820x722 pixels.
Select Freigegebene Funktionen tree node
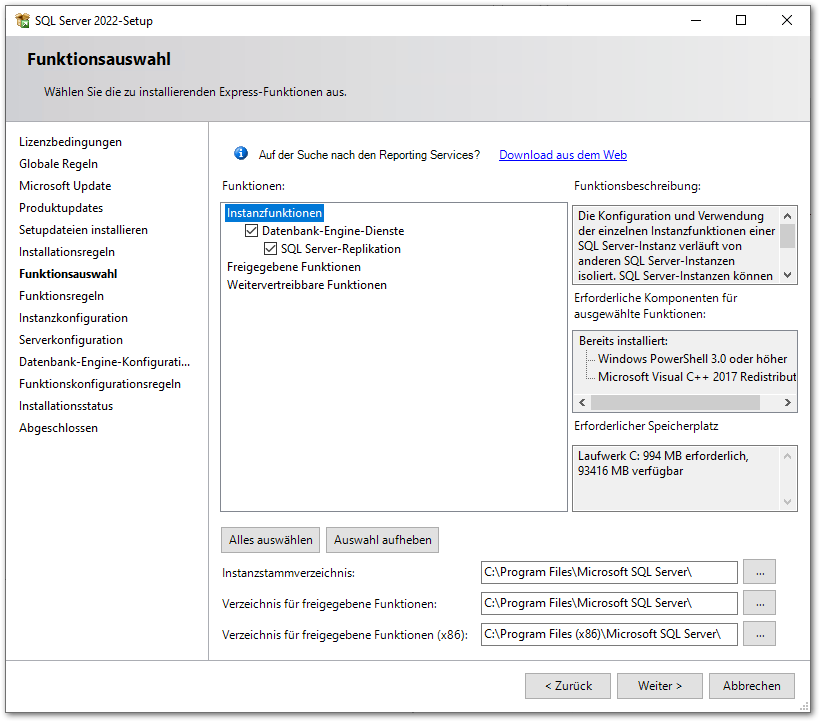pyautogui.click(x=293, y=267)
